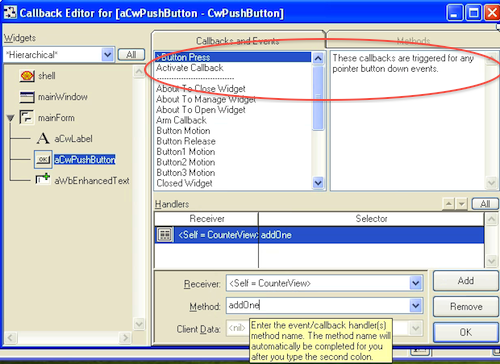Viewport: 500px width, 364px height.
Task: Confirm with the OK button
Action: coord(466,332)
